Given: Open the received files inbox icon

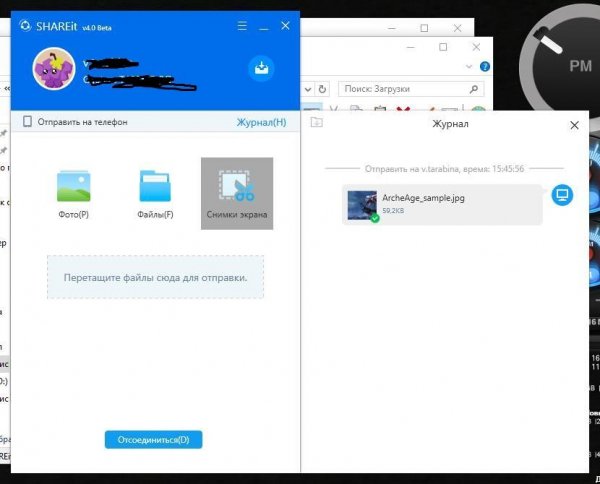Looking at the screenshot, I should (x=261, y=68).
